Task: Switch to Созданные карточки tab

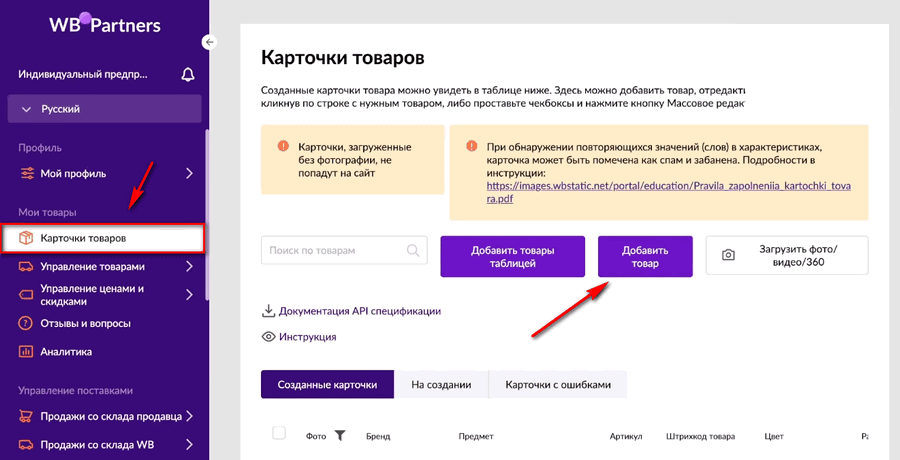Action: pos(327,385)
